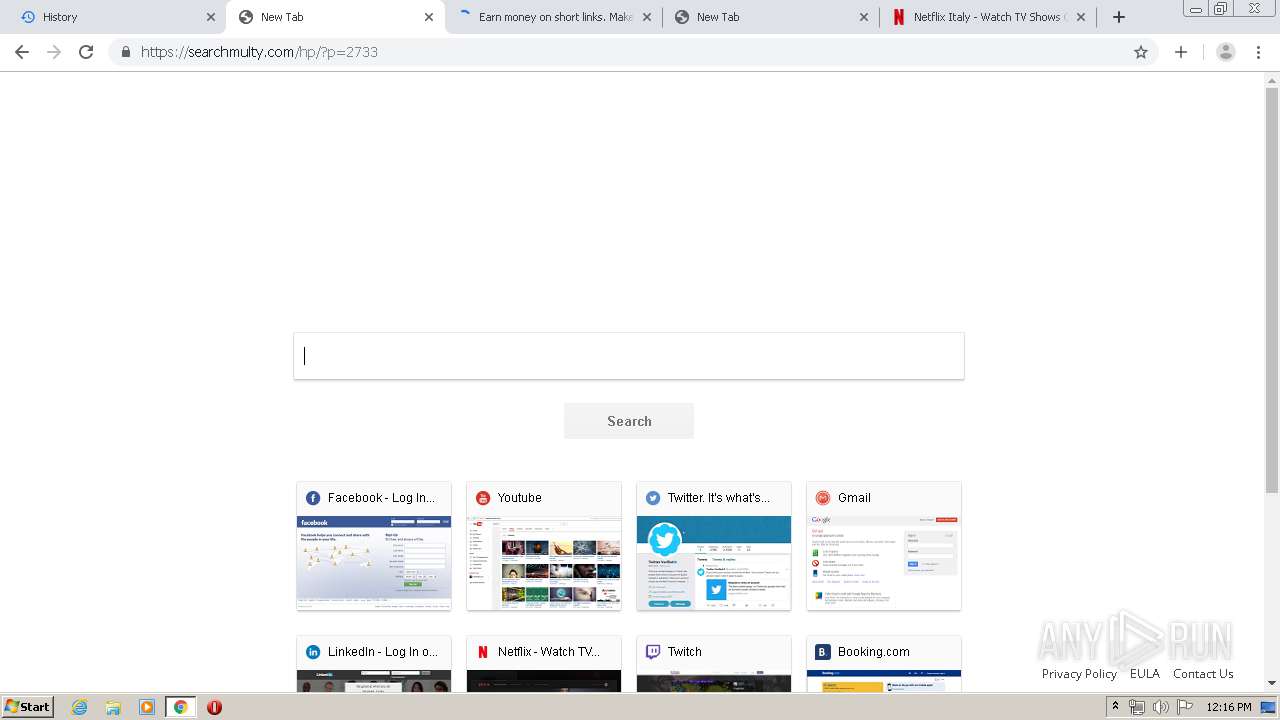This screenshot has width=1280, height=720.
Task: Launch Internet Explorer from taskbar
Action: click(80, 707)
